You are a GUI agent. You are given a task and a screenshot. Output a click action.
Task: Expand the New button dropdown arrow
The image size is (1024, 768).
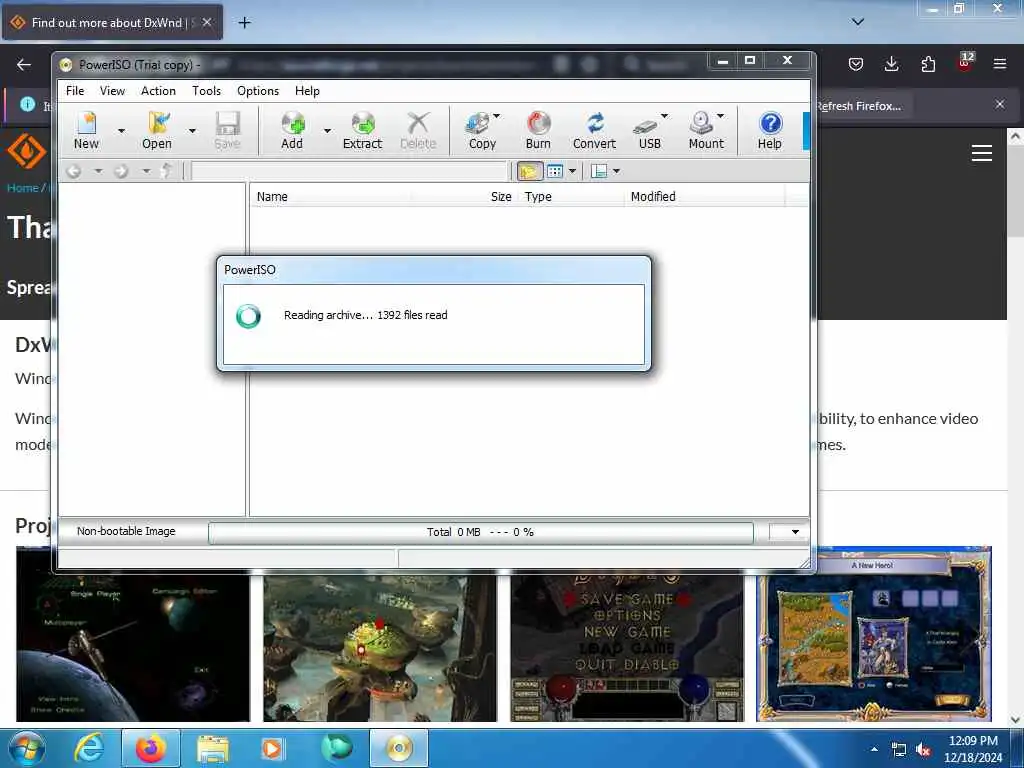tap(121, 131)
